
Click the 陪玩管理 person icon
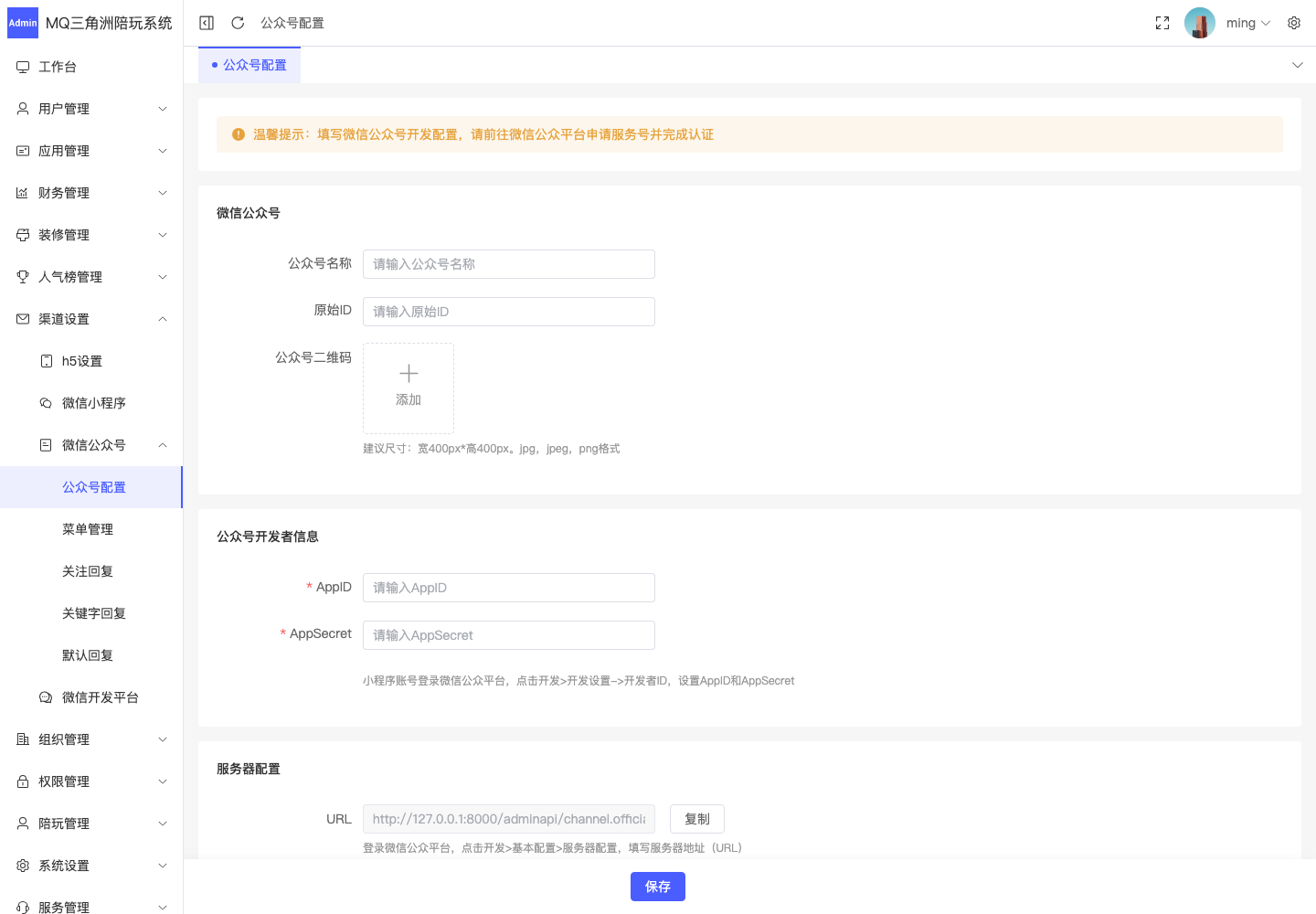(23, 824)
